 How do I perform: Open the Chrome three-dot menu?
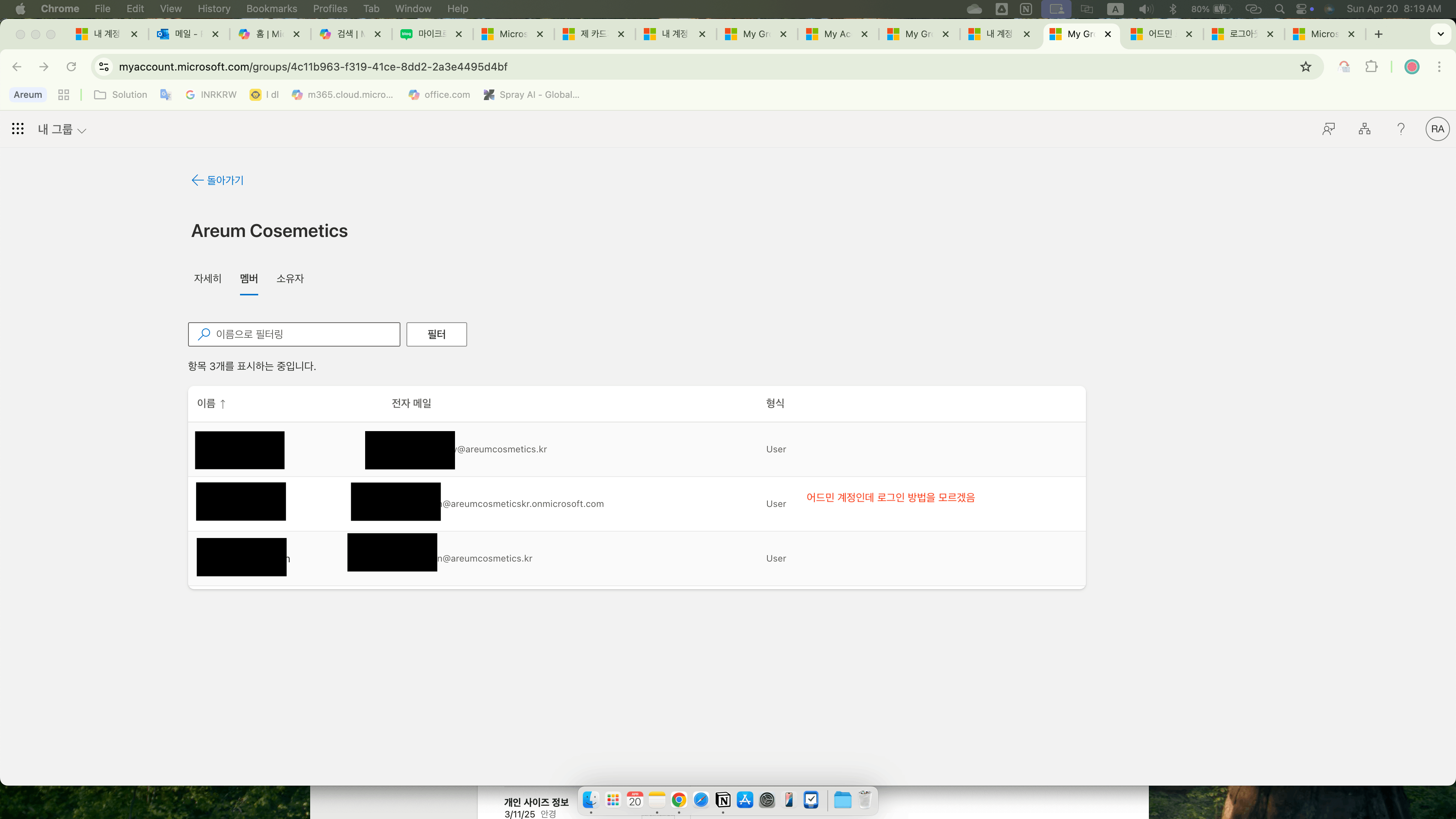[x=1439, y=67]
